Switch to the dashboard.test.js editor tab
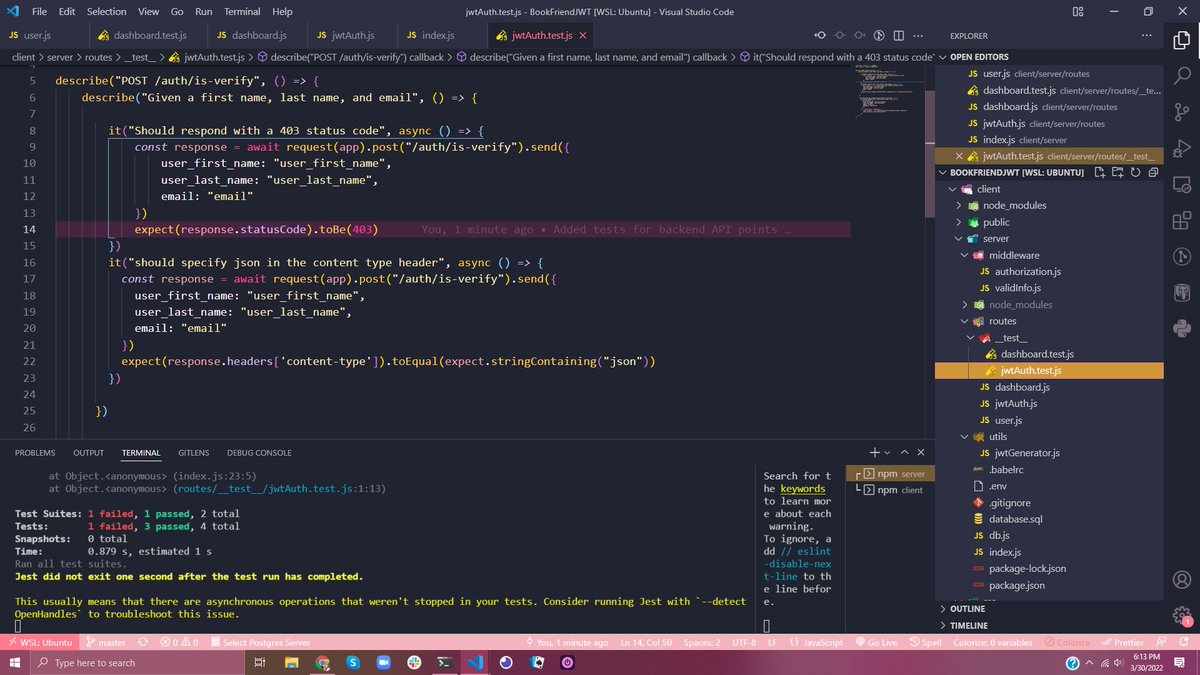1200x675 pixels. pos(146,35)
